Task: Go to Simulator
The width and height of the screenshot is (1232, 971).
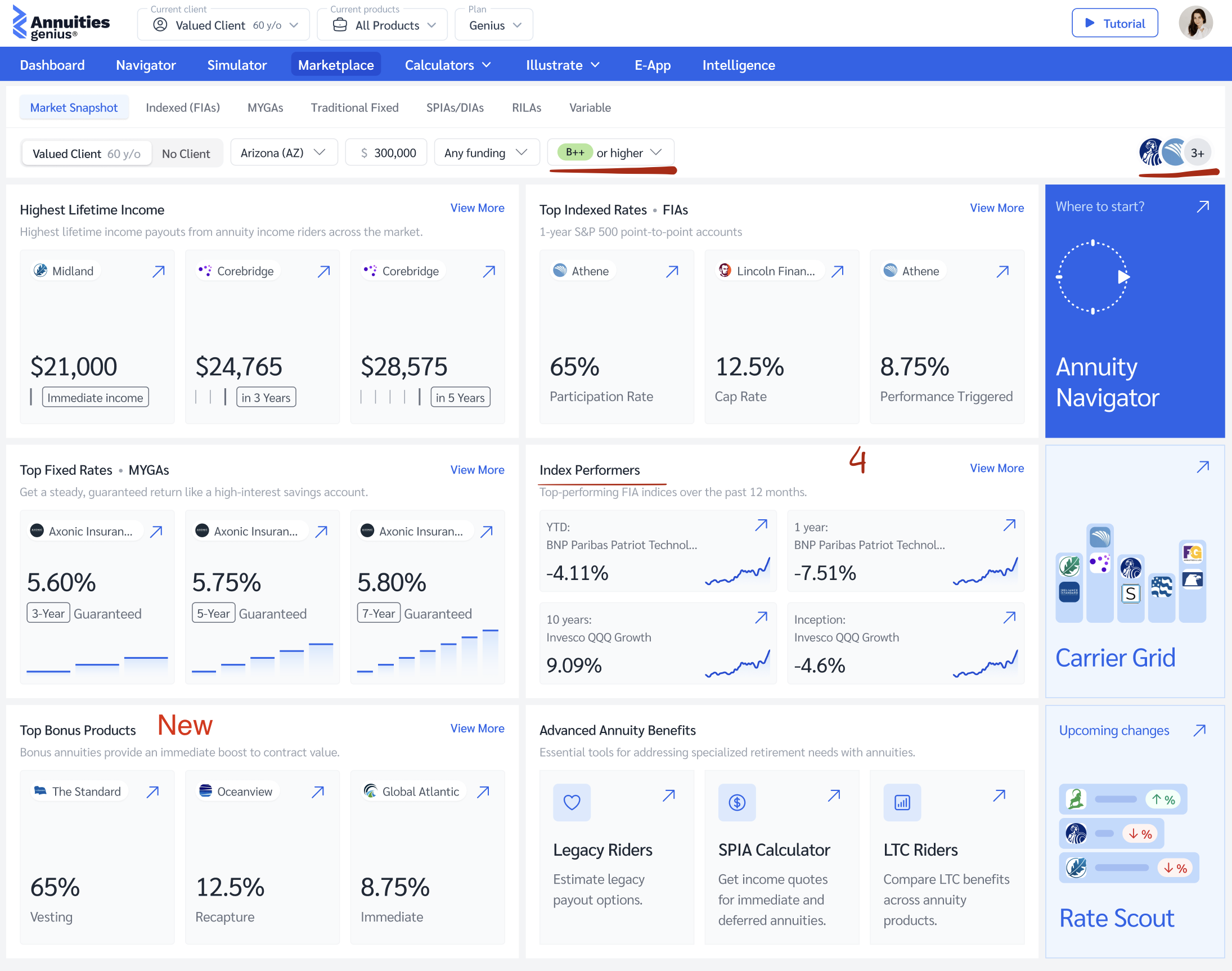Action: [237, 65]
